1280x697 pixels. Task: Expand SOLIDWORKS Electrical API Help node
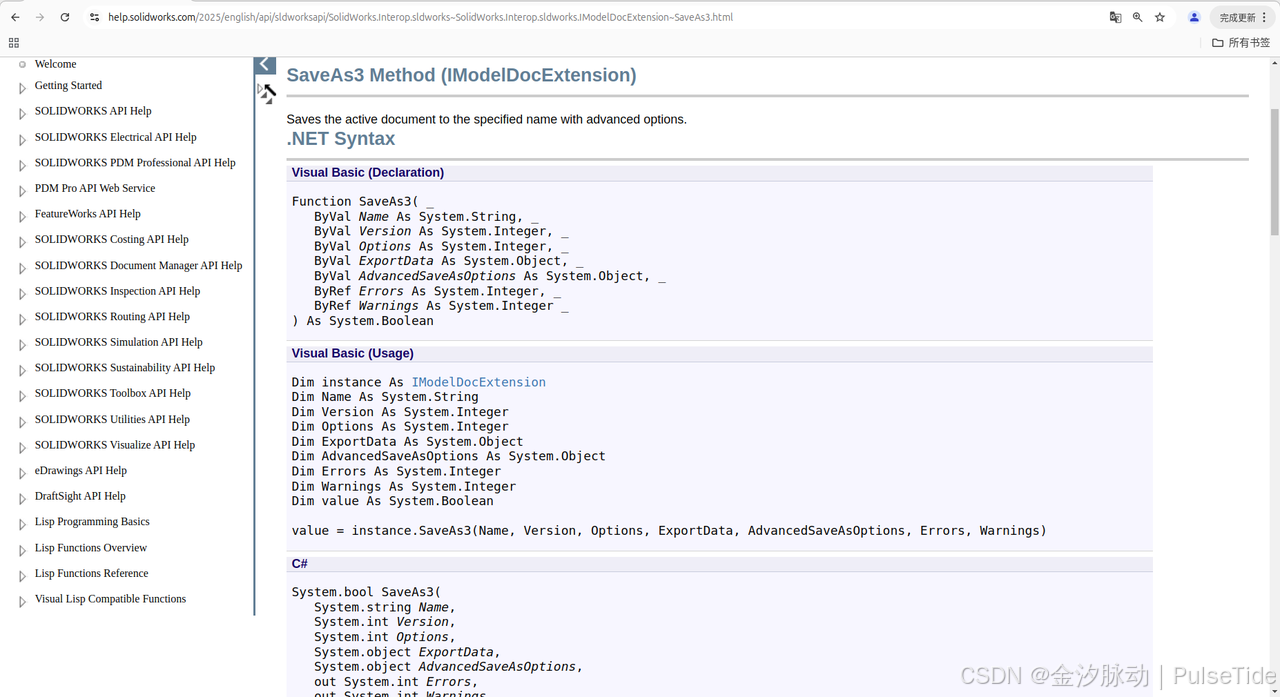[22, 140]
